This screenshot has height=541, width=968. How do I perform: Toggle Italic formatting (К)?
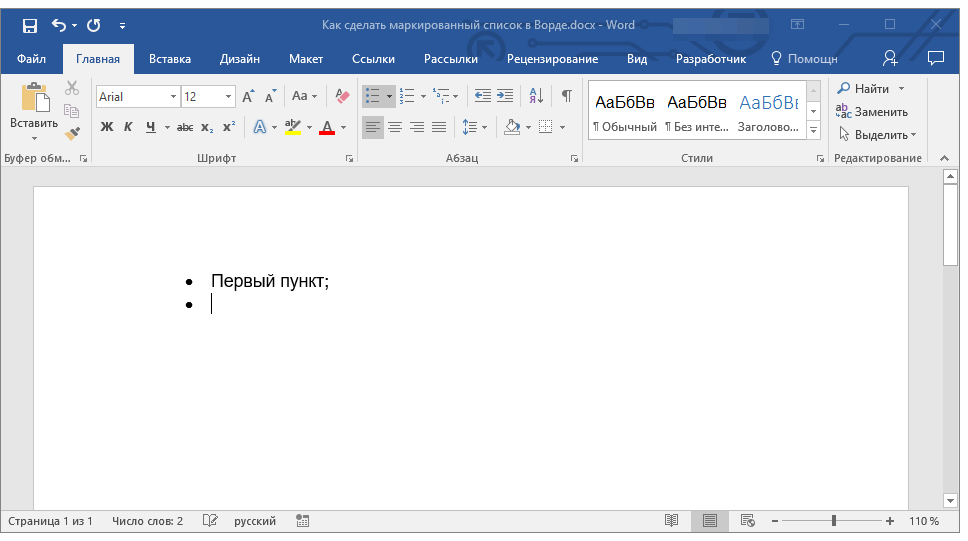[128, 127]
